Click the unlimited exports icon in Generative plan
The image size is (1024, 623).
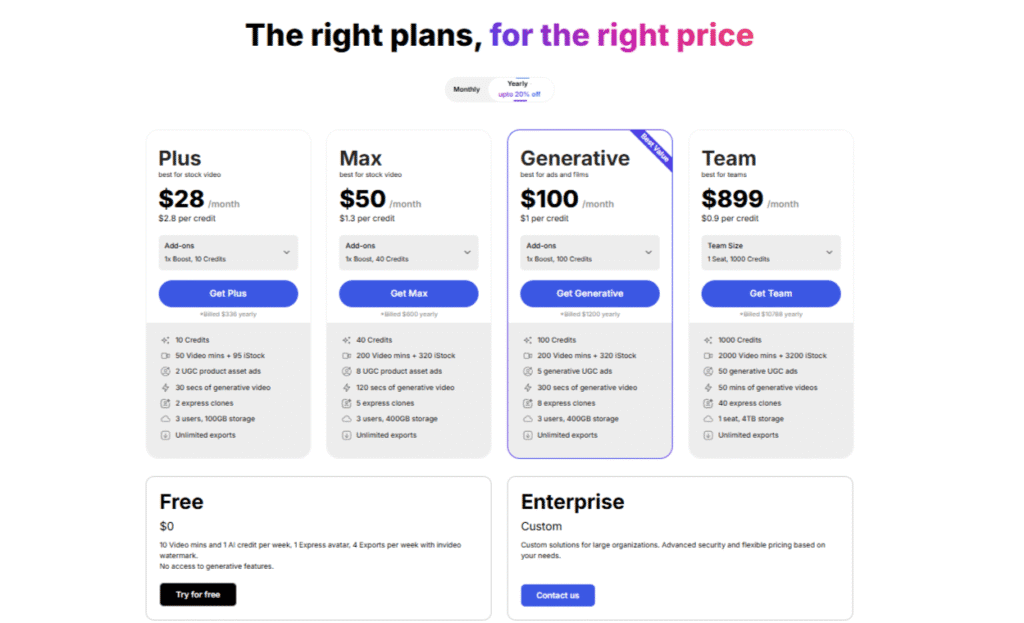[527, 435]
